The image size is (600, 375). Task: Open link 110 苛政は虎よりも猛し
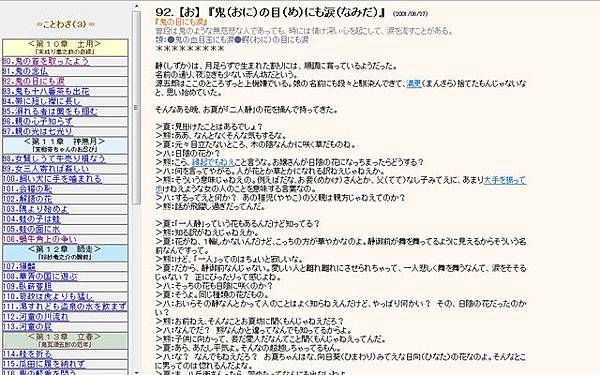pos(48,296)
